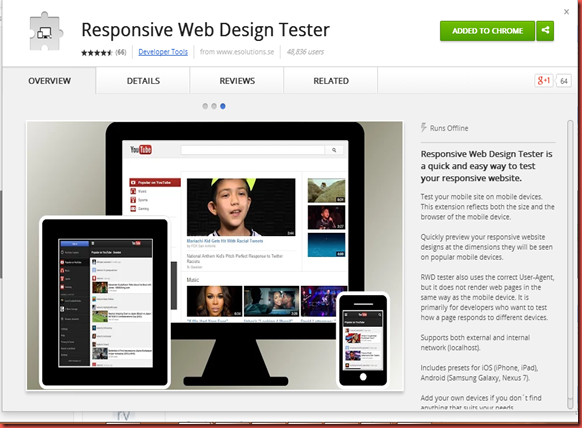Open the Developer Tools category link
This screenshot has width=582, height=428.
(163, 52)
